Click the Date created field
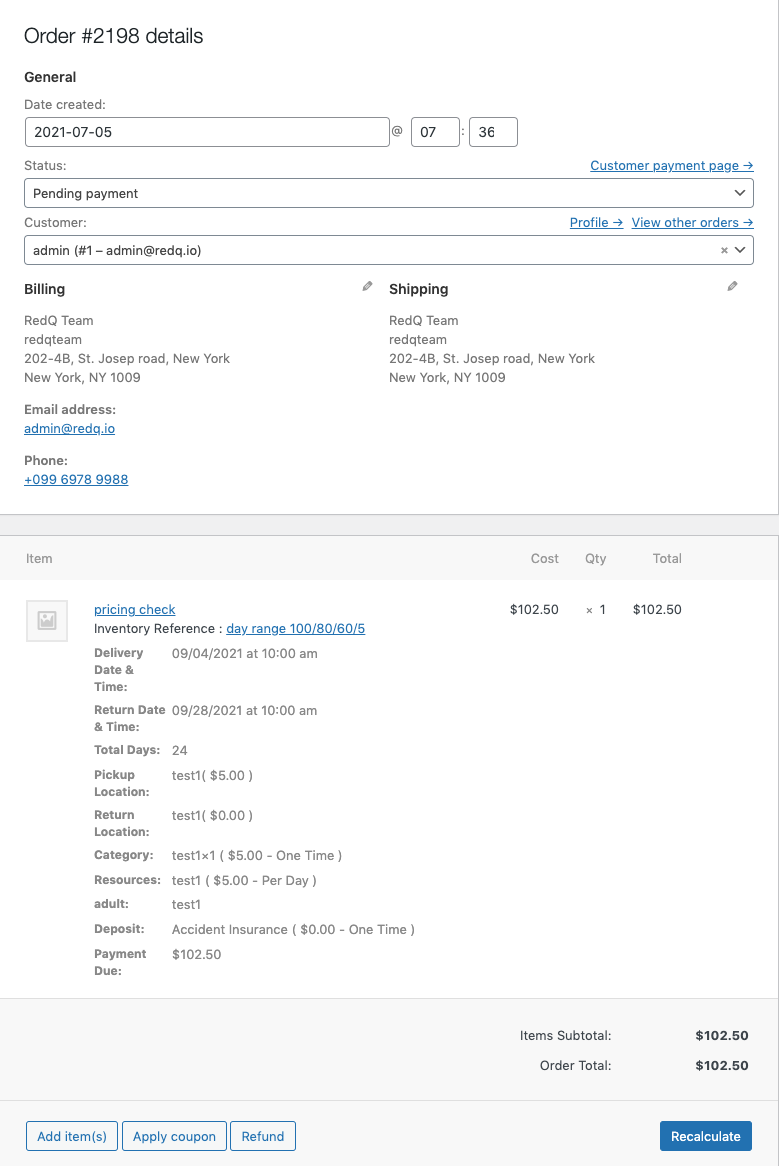779x1166 pixels. (x=206, y=132)
